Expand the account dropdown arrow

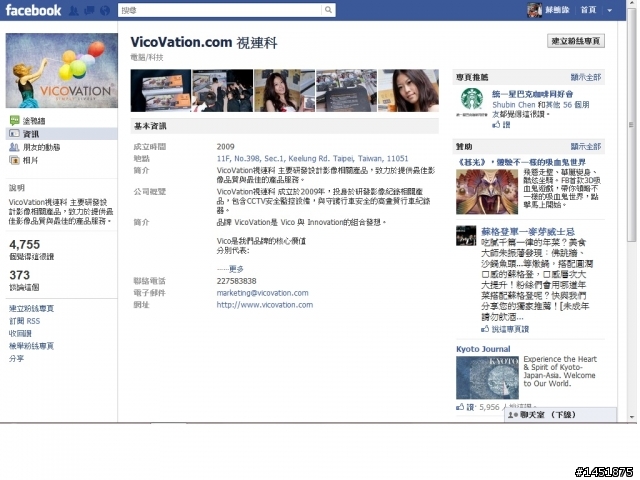pos(609,11)
